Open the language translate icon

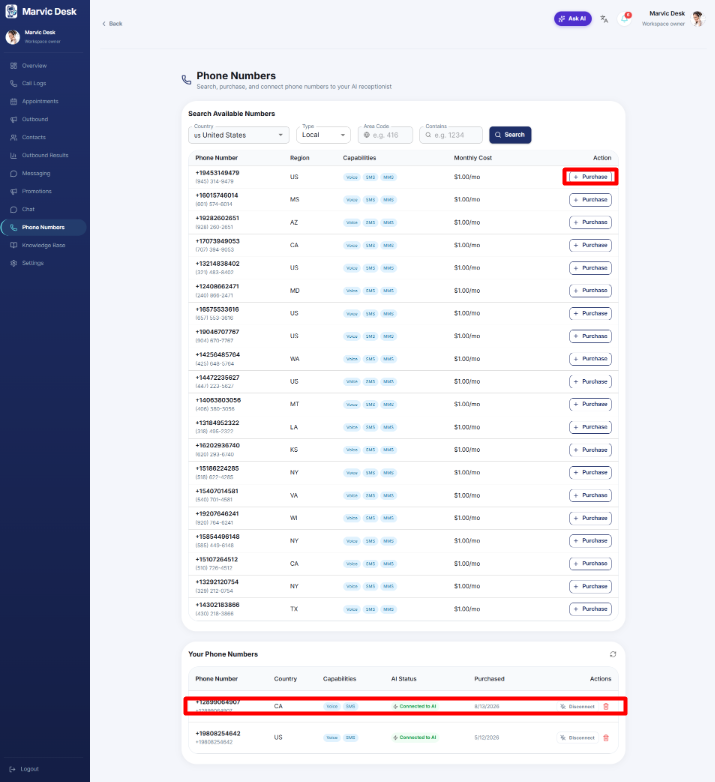tap(604, 19)
